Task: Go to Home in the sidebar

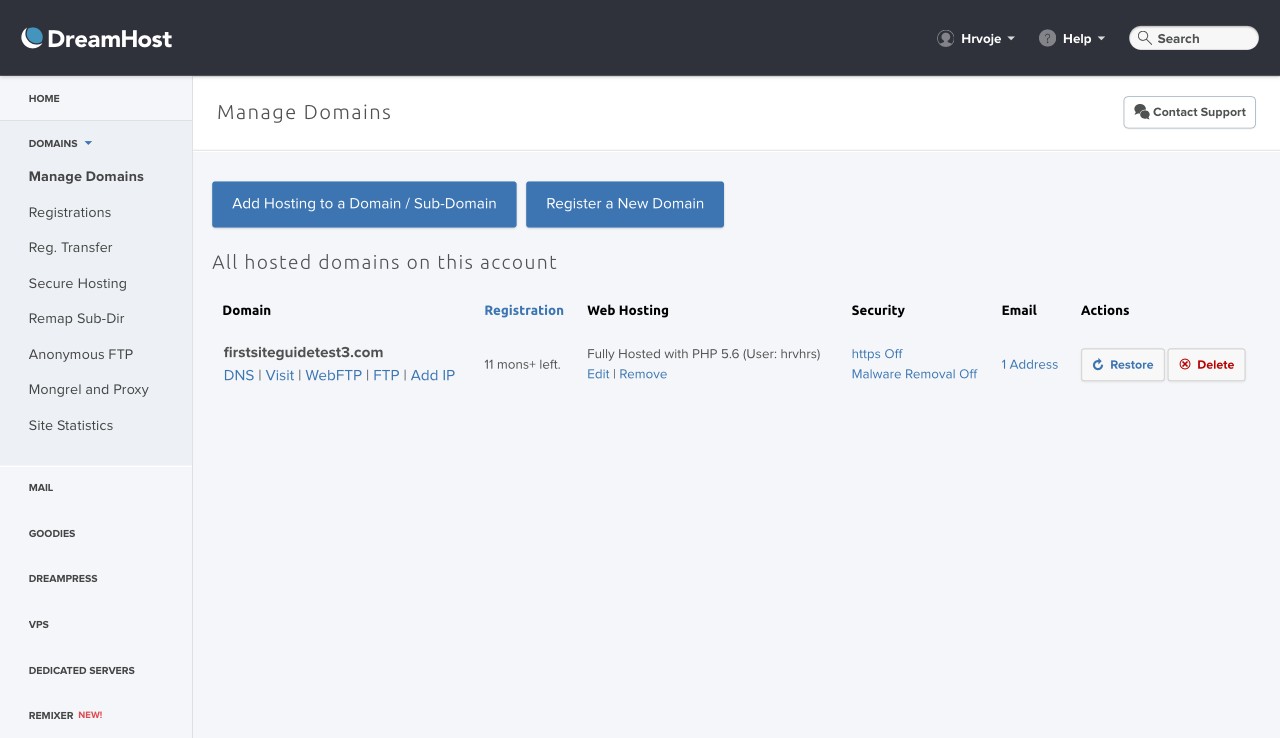Action: click(44, 99)
